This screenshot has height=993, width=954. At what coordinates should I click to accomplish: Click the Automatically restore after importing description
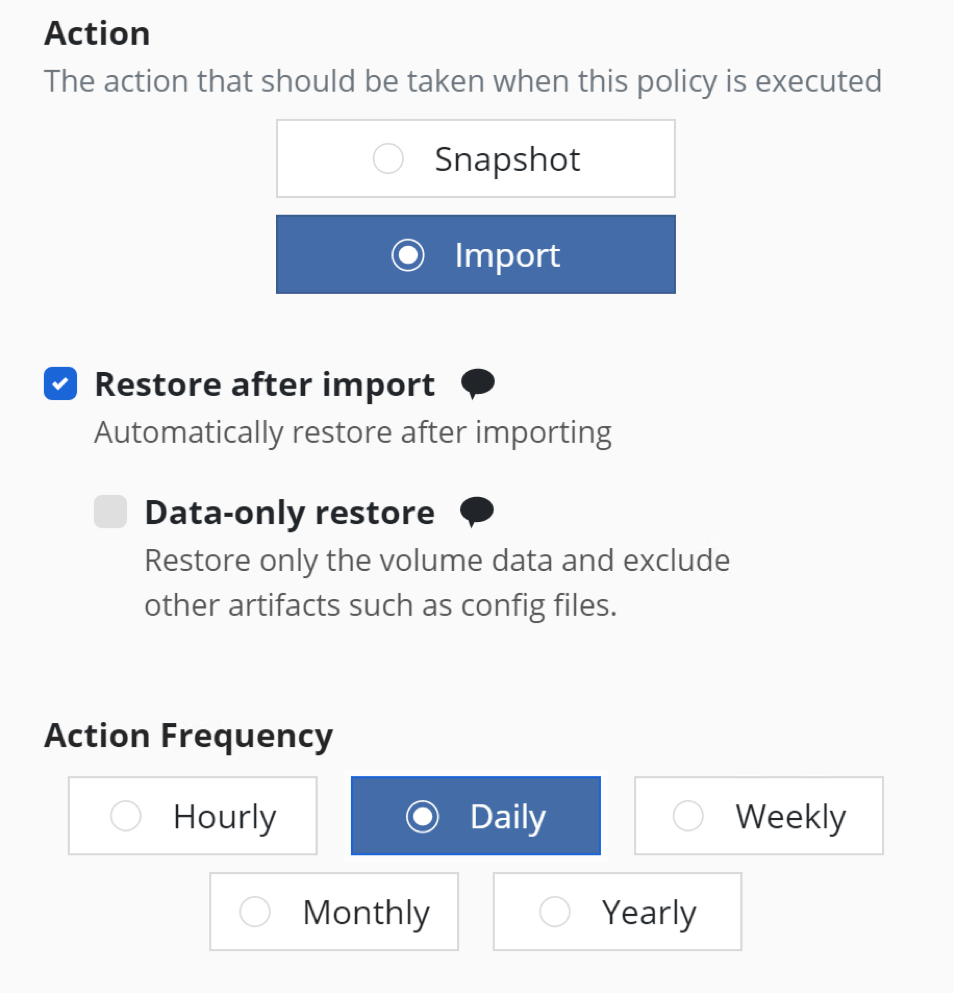[353, 433]
